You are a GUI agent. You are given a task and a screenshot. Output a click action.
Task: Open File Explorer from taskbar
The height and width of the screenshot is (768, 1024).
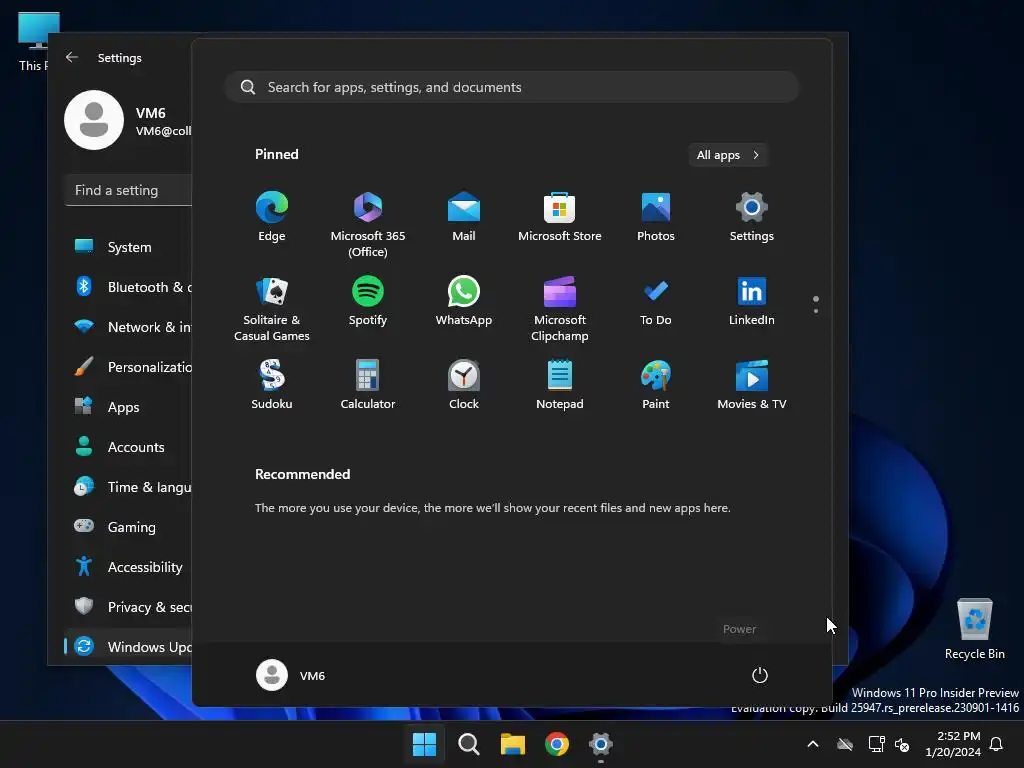coord(513,744)
